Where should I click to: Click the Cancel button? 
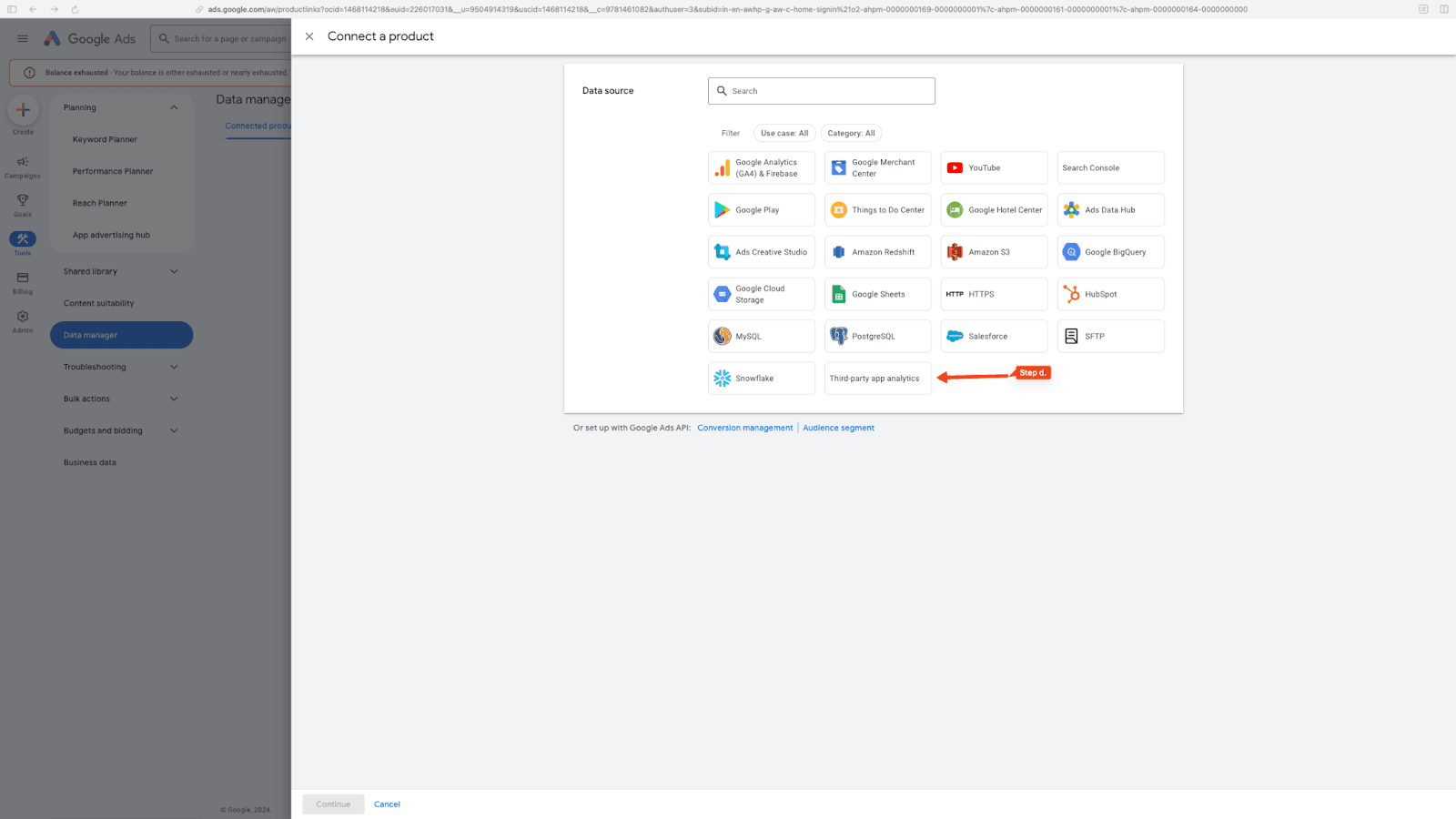pyautogui.click(x=387, y=804)
